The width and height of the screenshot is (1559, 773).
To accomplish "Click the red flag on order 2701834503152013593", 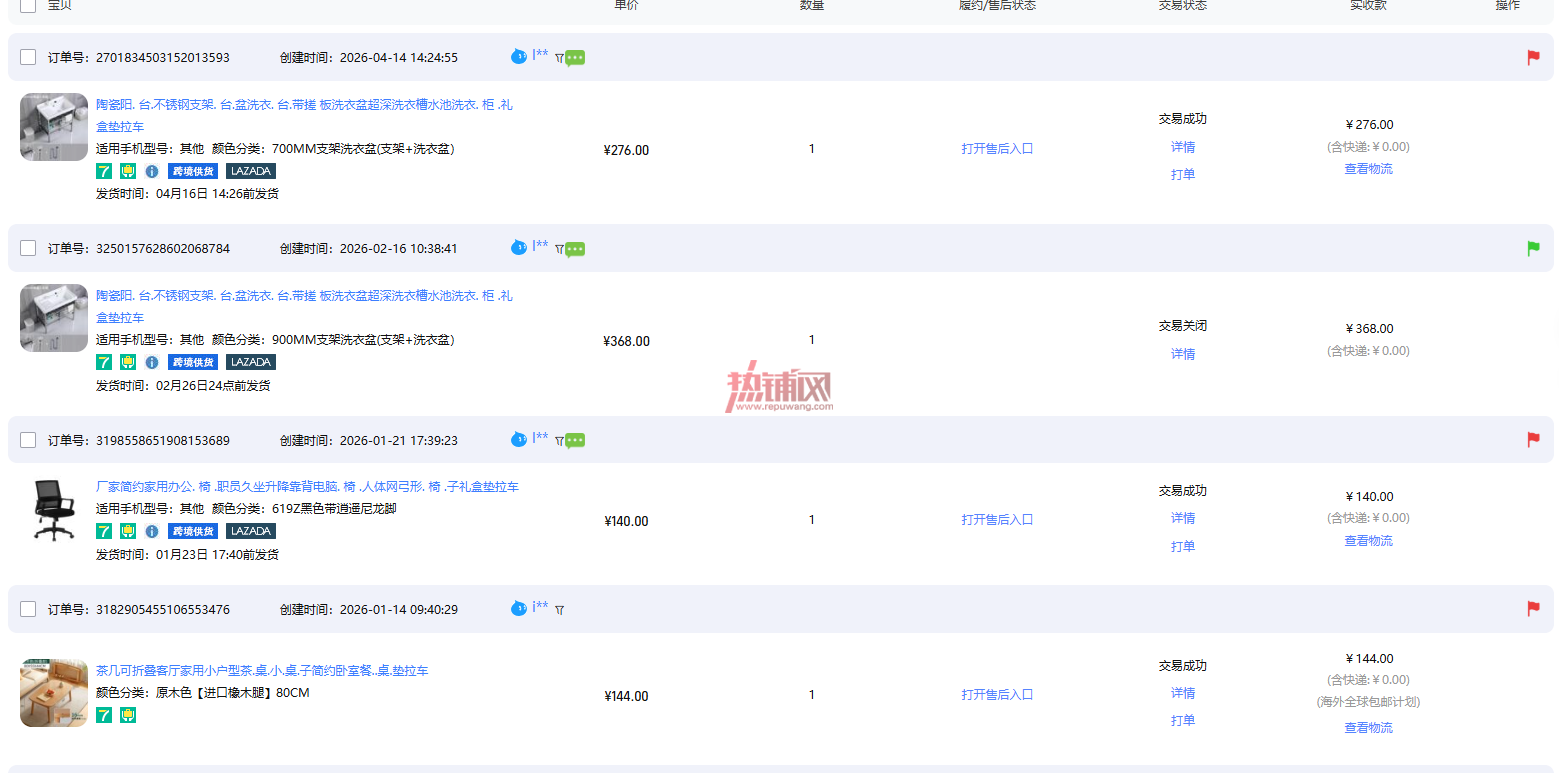I will tap(1533, 57).
